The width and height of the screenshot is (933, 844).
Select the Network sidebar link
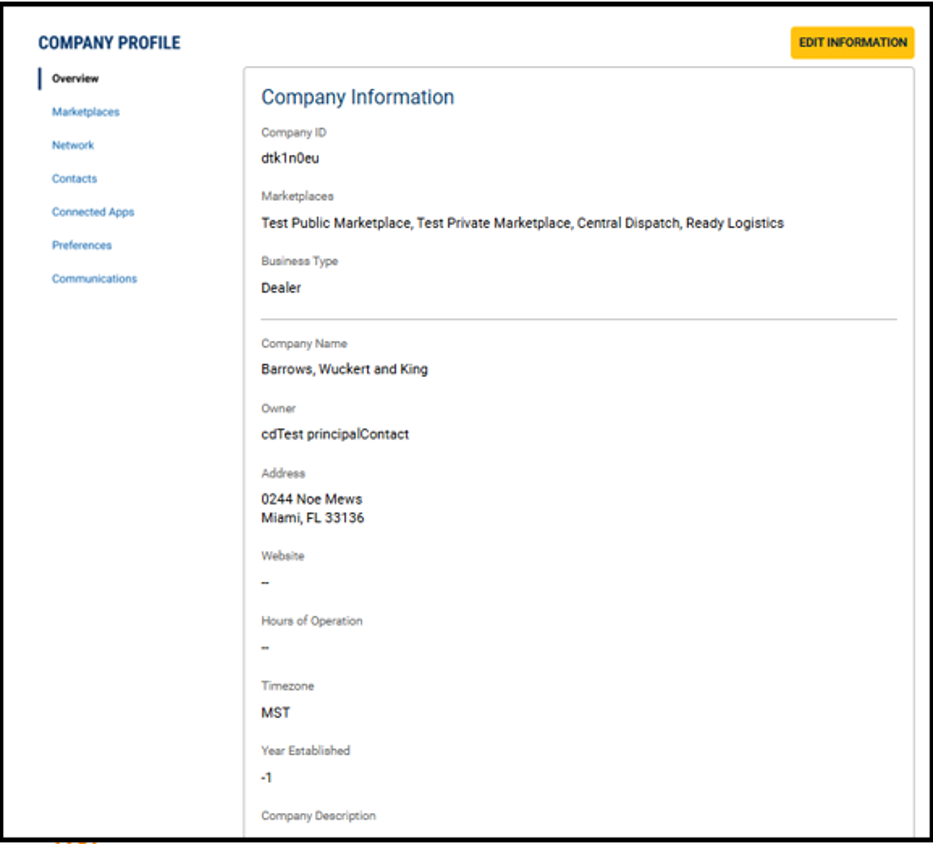(73, 145)
